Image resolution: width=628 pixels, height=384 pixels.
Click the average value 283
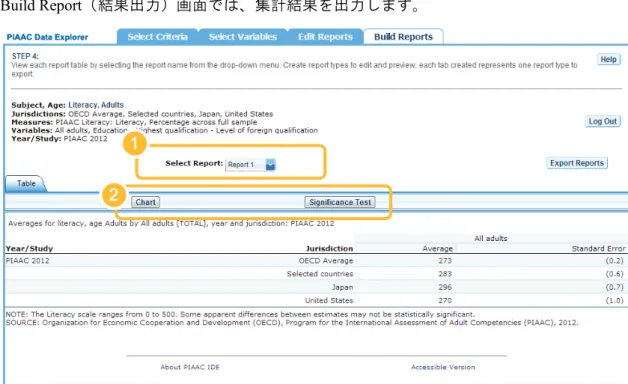click(445, 274)
